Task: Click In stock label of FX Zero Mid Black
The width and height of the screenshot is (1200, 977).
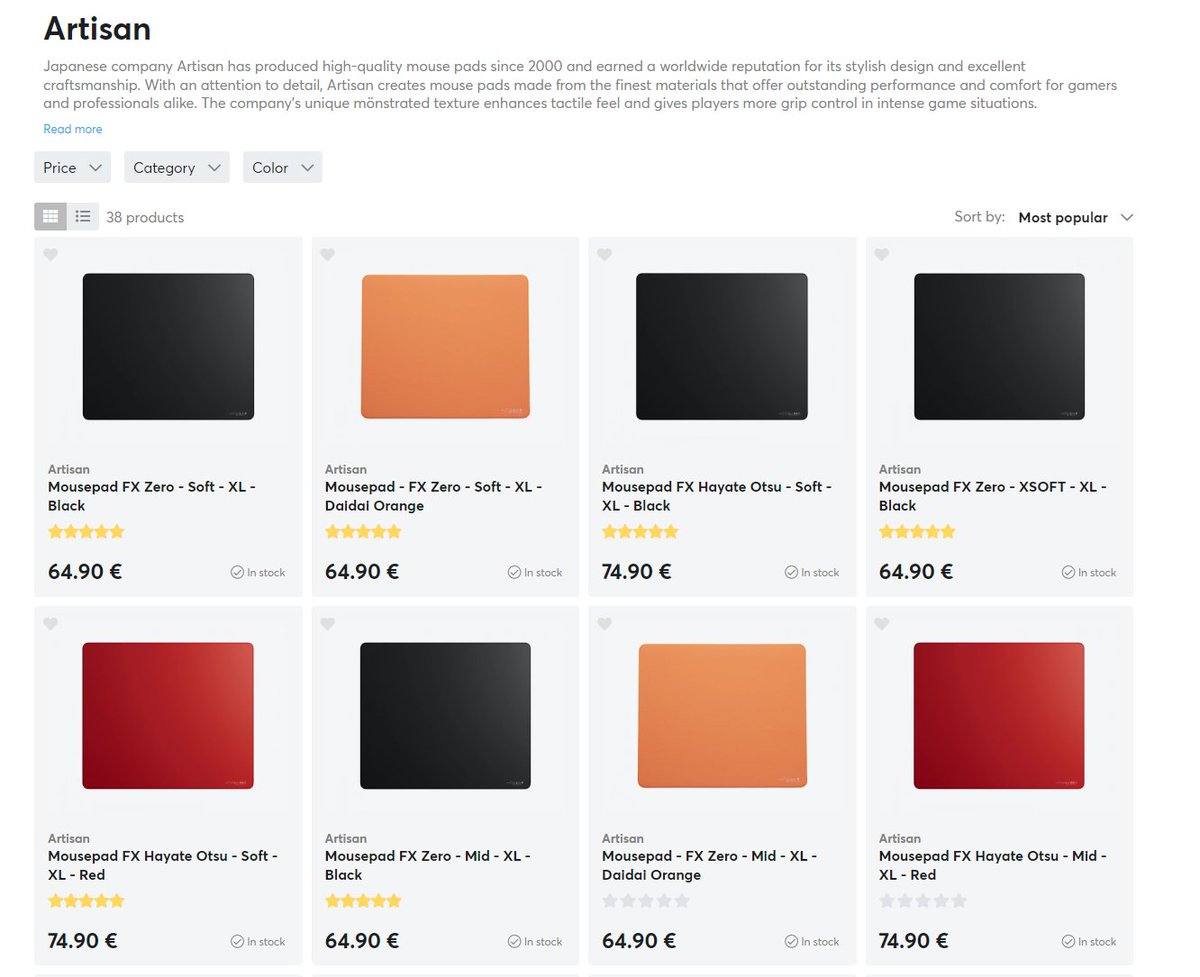Action: (x=535, y=942)
